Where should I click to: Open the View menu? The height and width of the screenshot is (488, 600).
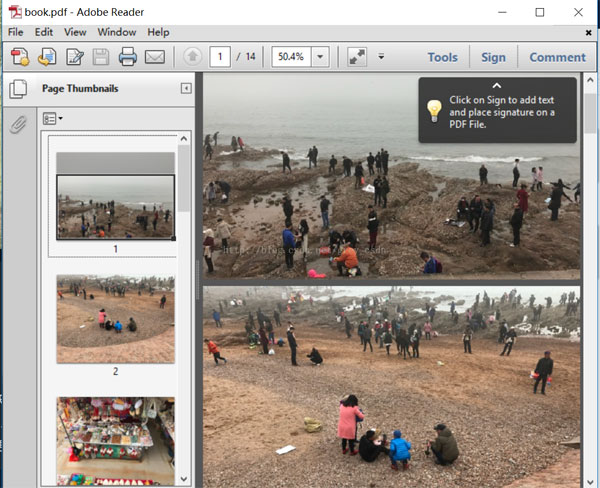pos(75,32)
